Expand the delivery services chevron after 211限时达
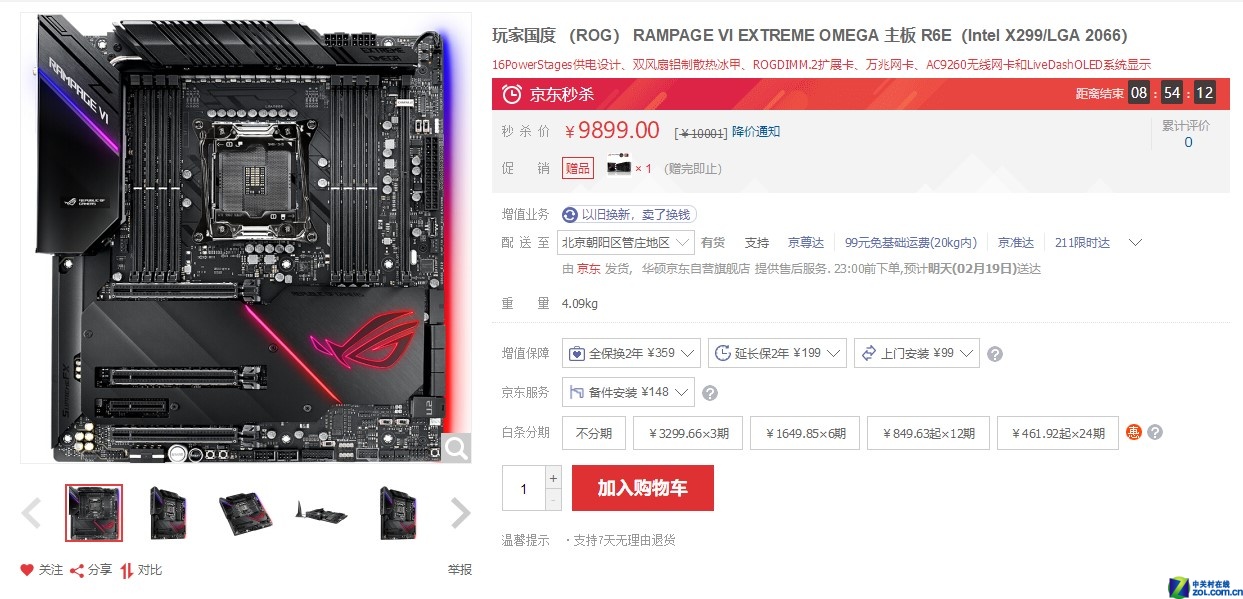The height and width of the screenshot is (599, 1243). point(1135,242)
